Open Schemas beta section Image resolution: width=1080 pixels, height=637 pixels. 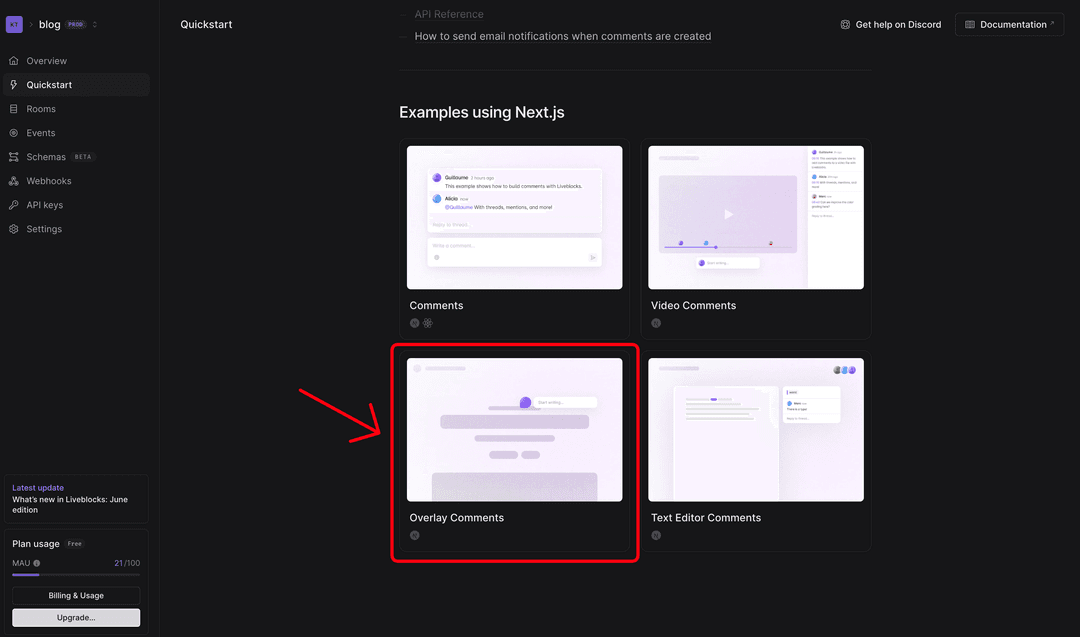76,157
